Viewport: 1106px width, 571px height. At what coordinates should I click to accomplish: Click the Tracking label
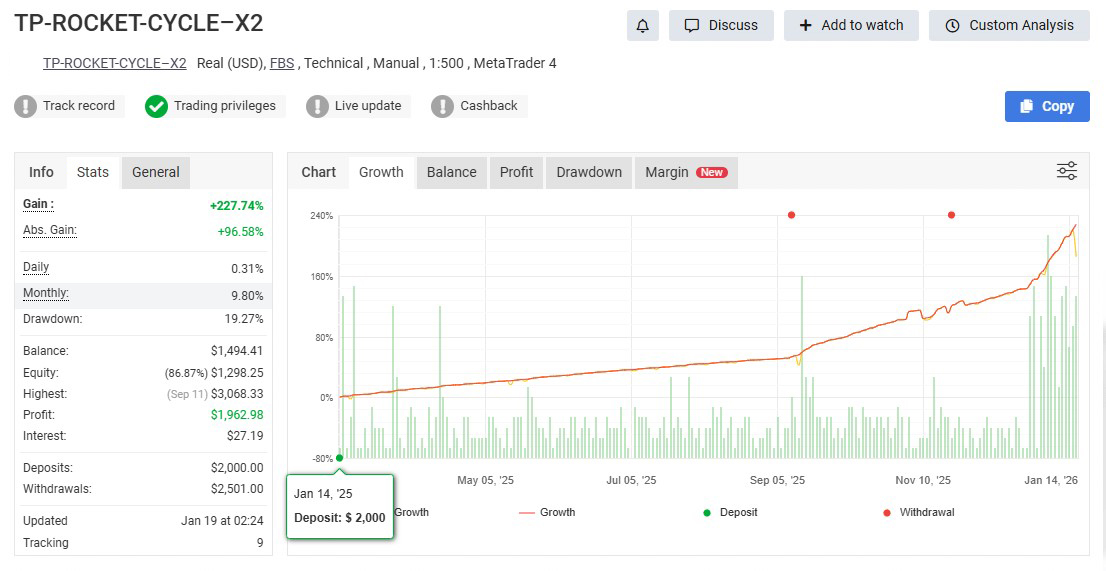point(46,543)
